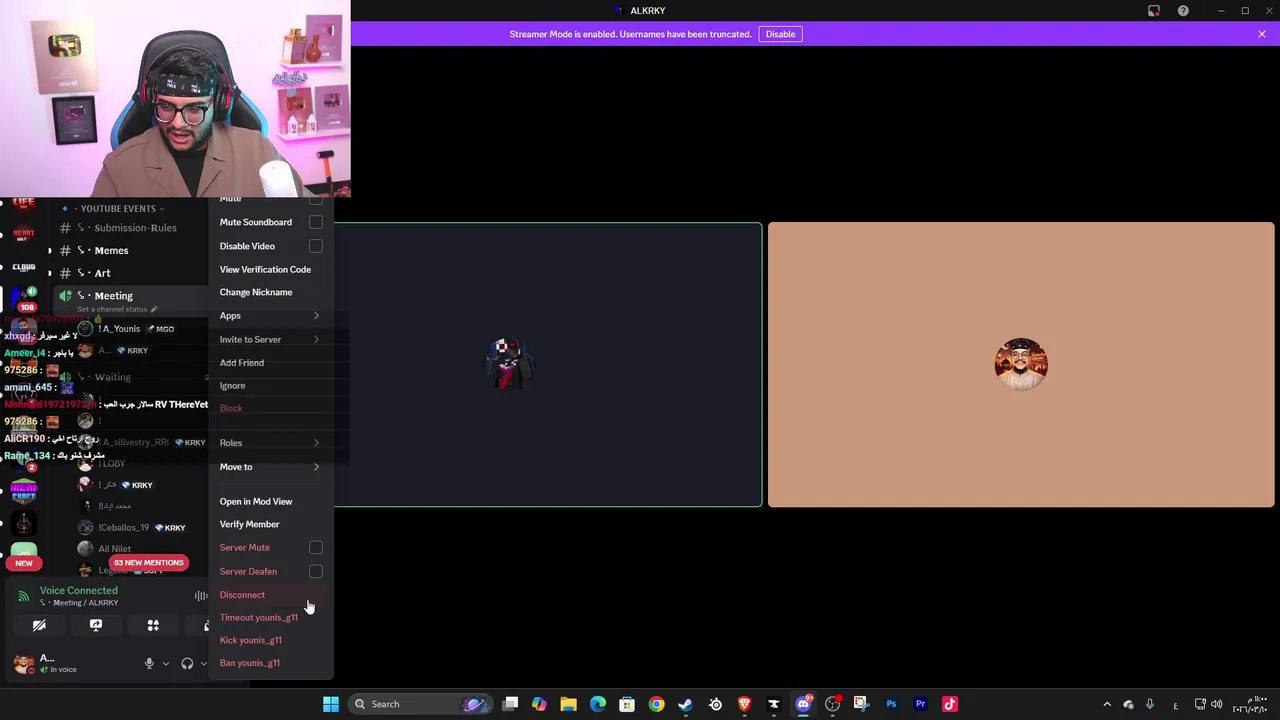The height and width of the screenshot is (720, 1280).
Task: Open Steam from taskbar
Action: tap(685, 704)
